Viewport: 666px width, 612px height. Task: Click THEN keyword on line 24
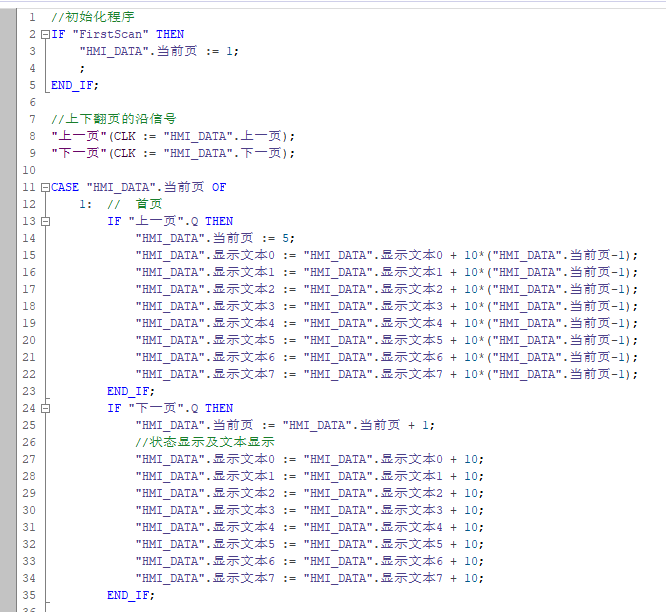point(219,408)
